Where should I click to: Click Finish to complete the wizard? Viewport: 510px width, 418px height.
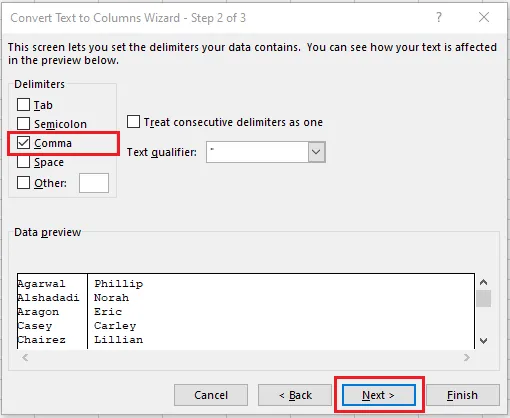(463, 395)
